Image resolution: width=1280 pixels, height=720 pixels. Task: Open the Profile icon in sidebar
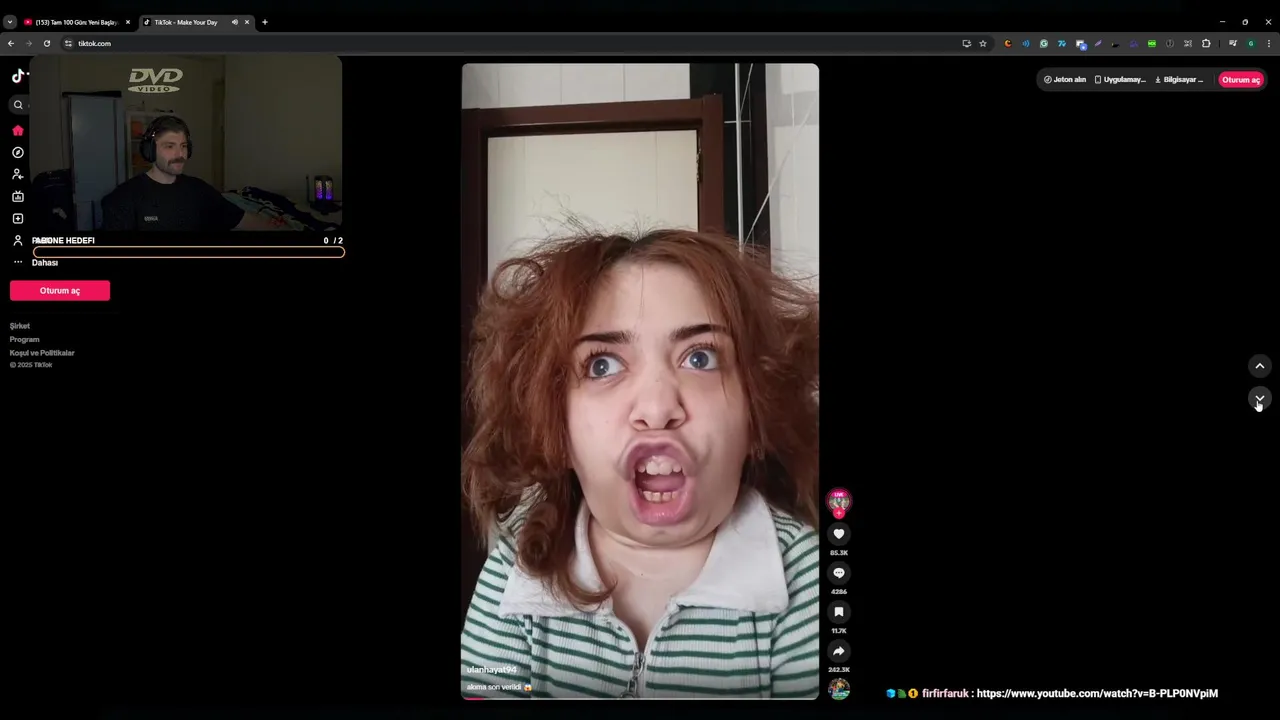tap(18, 241)
